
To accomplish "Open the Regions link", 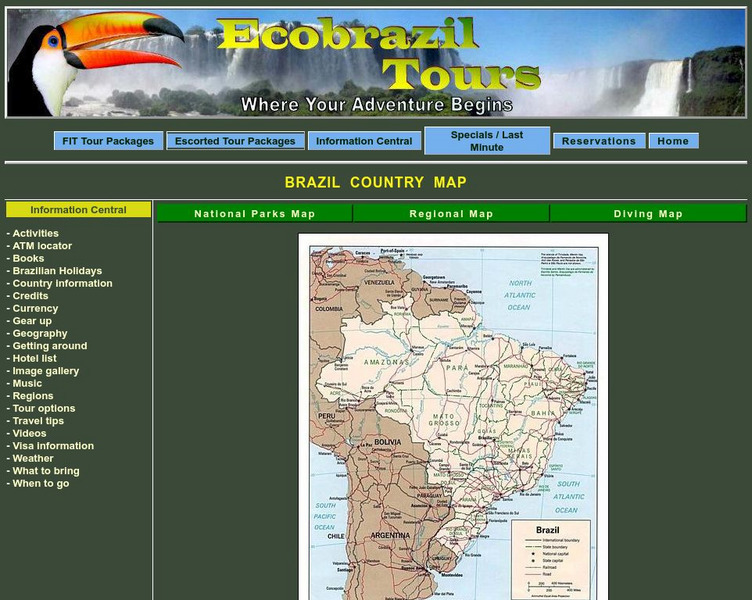I will click(33, 395).
